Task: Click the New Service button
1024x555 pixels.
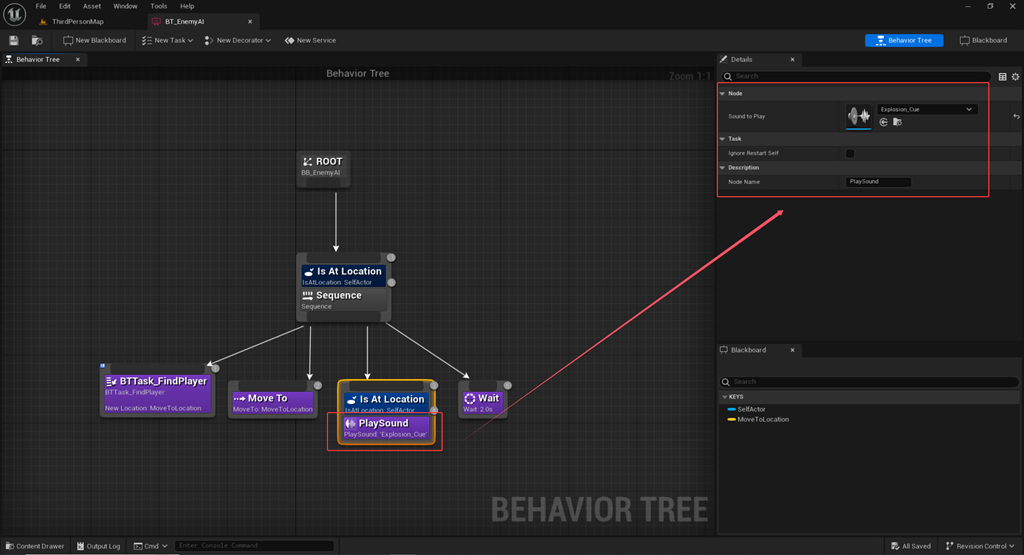Action: pyautogui.click(x=310, y=40)
